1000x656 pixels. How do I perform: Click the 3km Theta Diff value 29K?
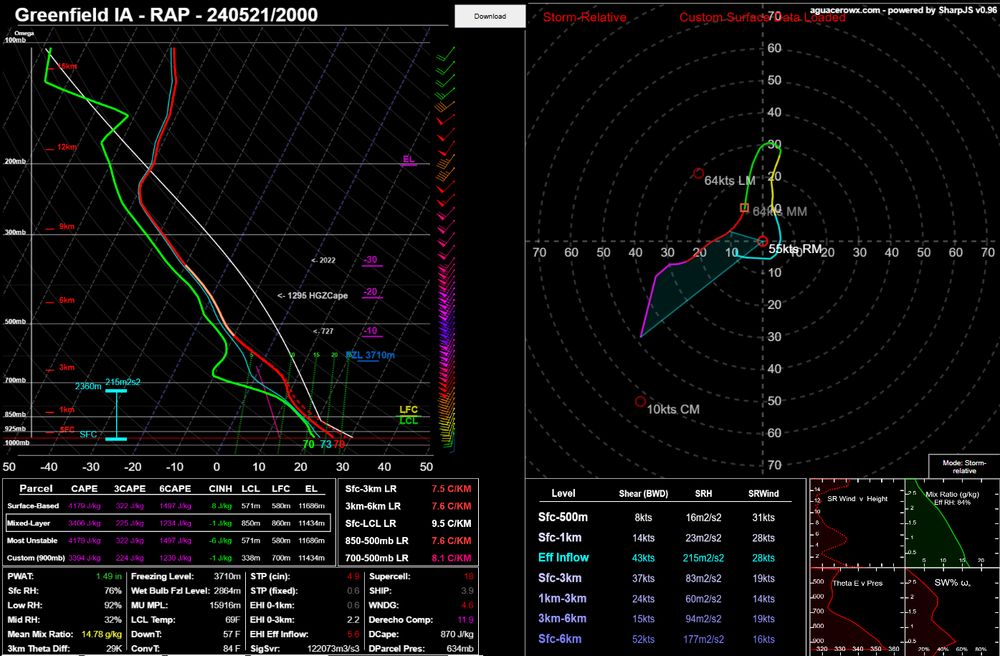click(114, 649)
